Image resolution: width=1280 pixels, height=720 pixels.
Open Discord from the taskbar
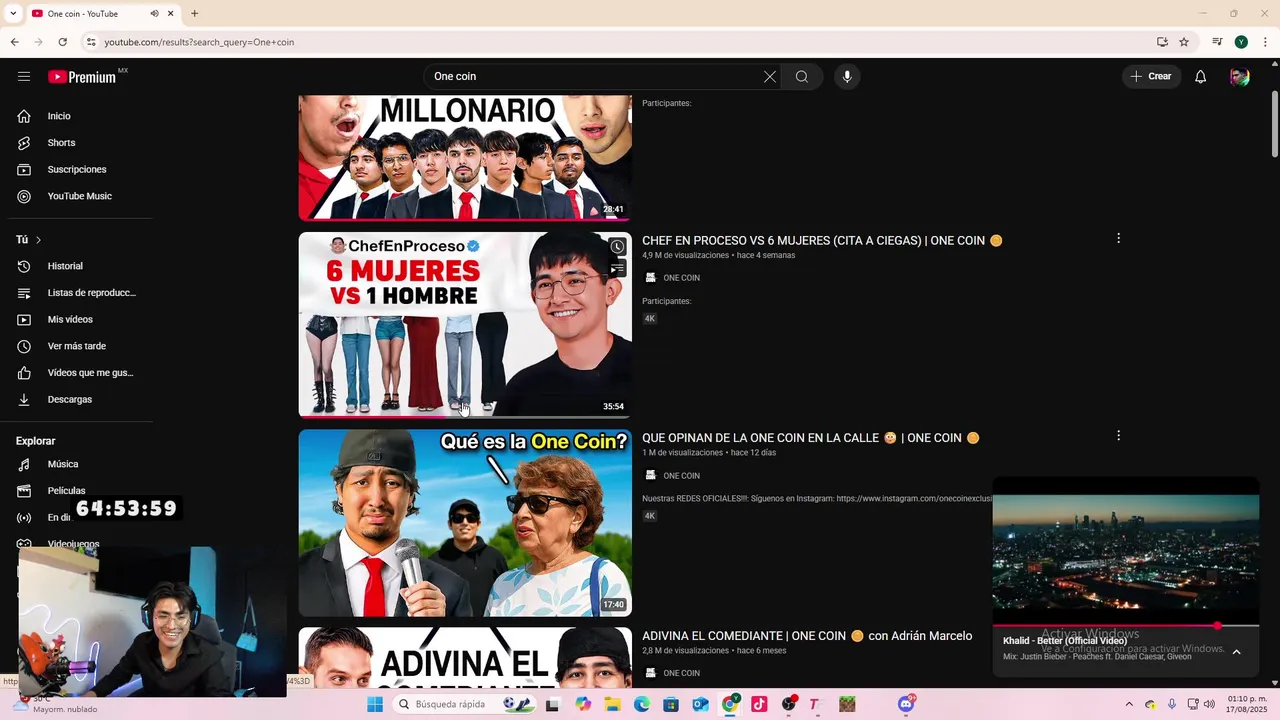pyautogui.click(x=906, y=704)
